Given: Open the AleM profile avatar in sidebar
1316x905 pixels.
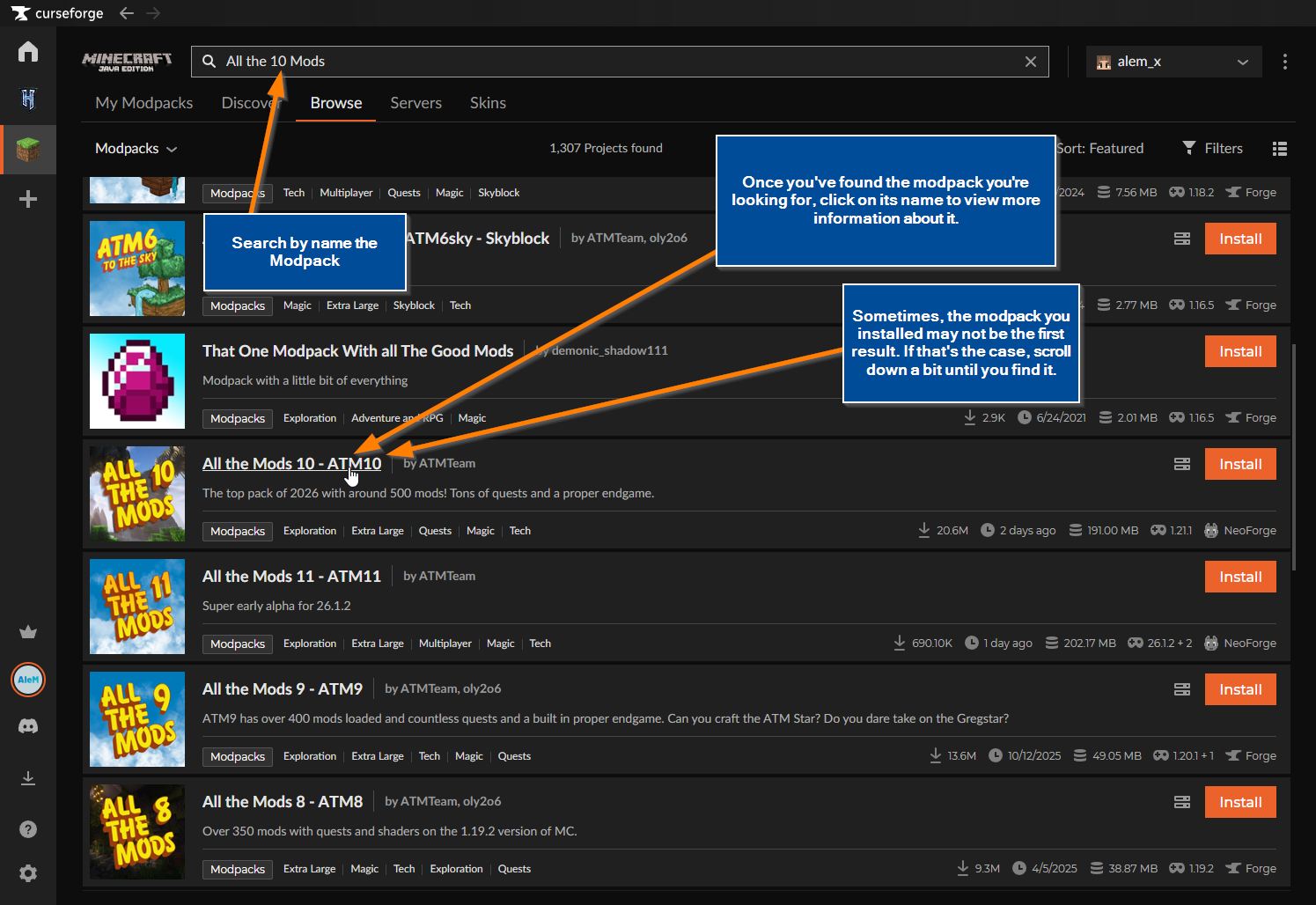Looking at the screenshot, I should (x=28, y=680).
